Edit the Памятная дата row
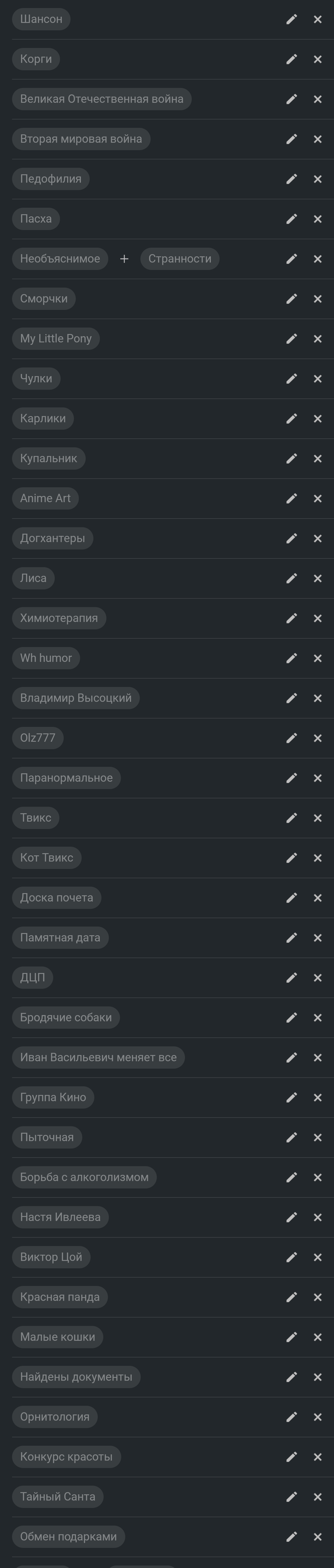The image size is (334, 1568). [x=291, y=938]
